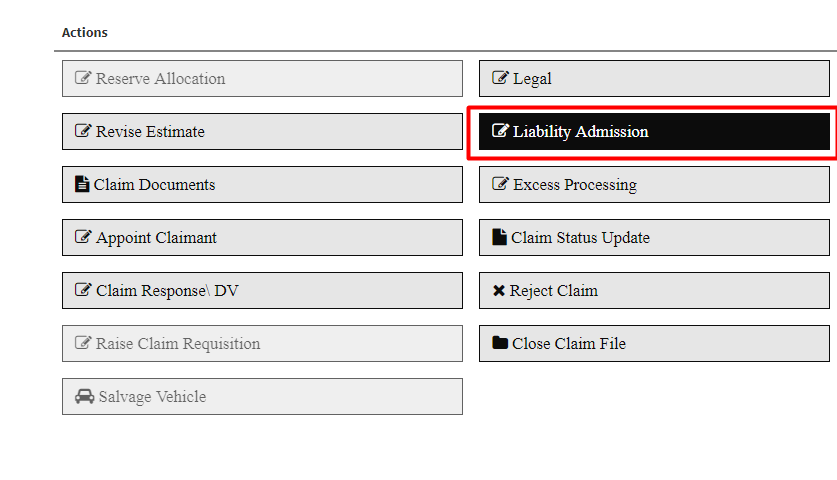The width and height of the screenshot is (837, 480).
Task: Click the pencil icon beside Legal
Action: click(x=501, y=79)
